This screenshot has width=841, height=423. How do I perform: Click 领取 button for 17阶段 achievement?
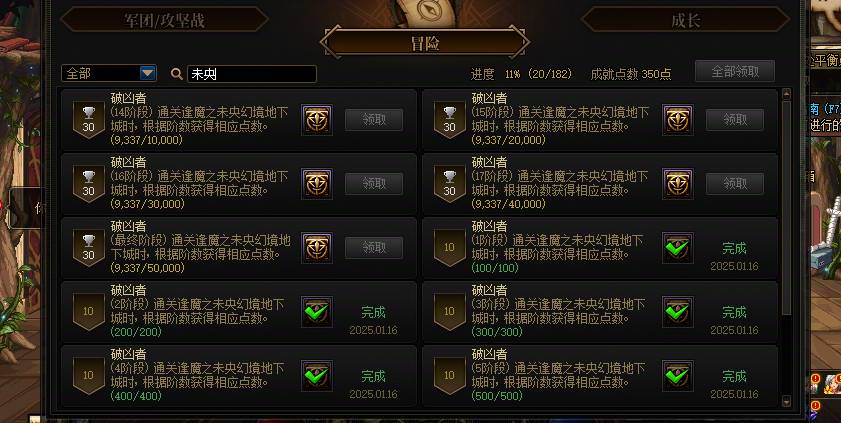[735, 184]
